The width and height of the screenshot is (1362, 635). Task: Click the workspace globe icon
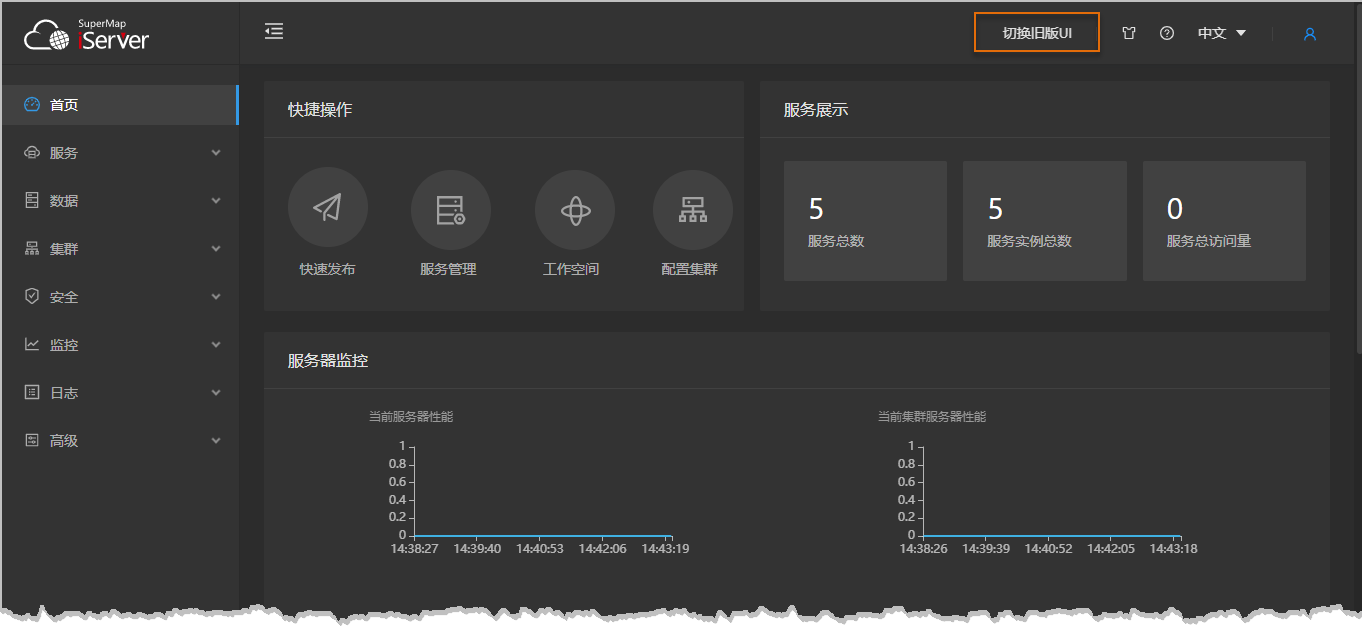575,209
